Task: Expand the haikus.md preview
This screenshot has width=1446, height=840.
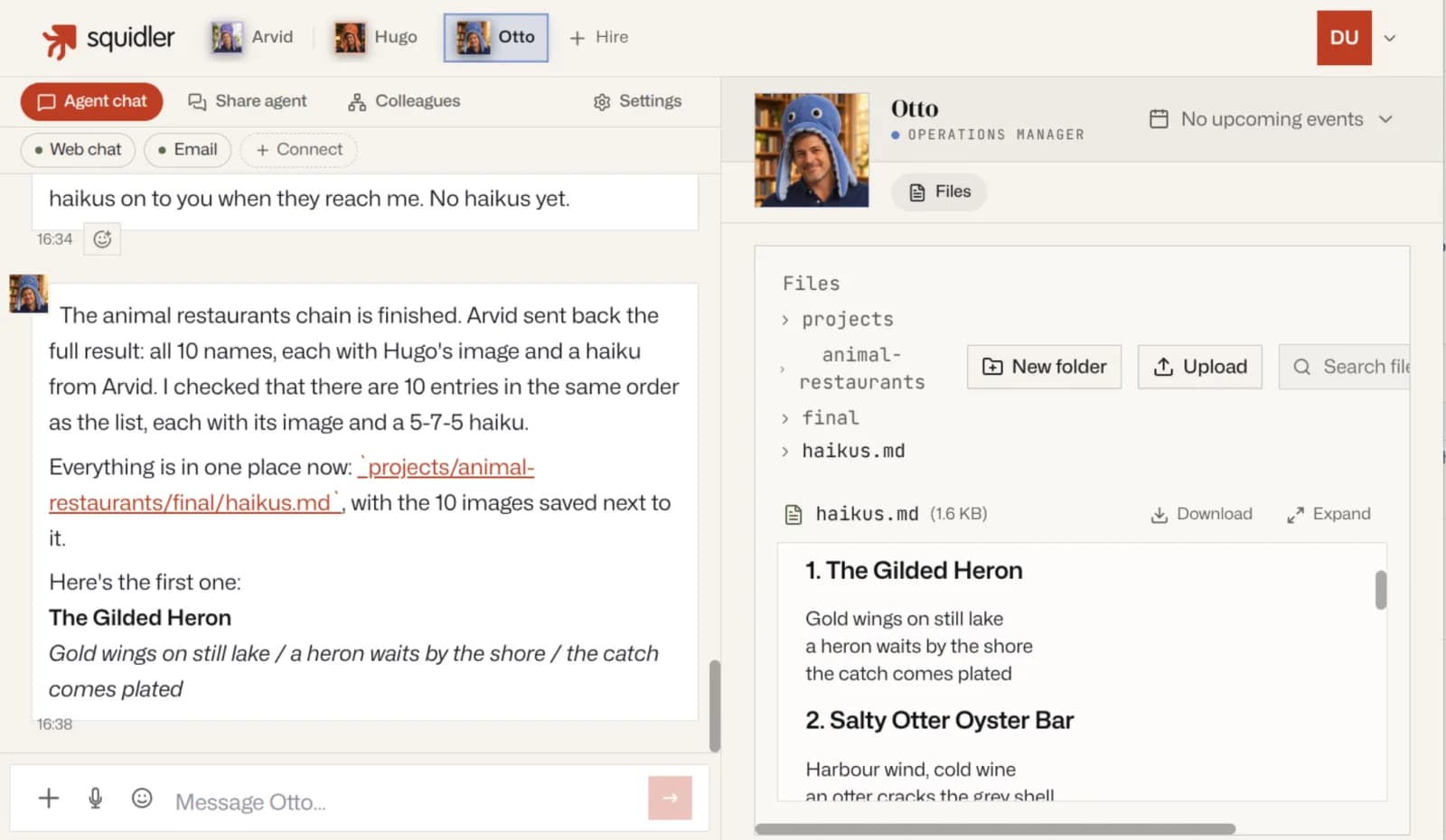Action: pos(1329,514)
